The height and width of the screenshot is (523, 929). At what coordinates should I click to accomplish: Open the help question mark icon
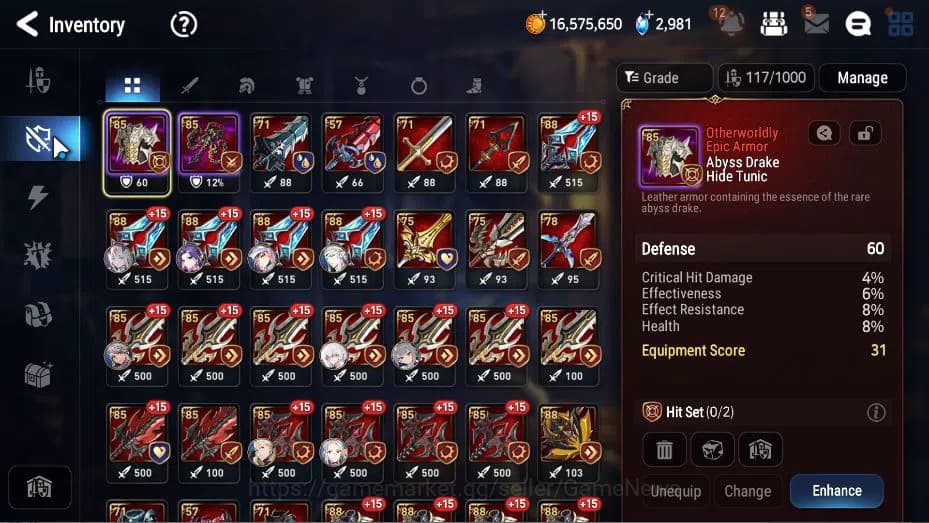[184, 25]
